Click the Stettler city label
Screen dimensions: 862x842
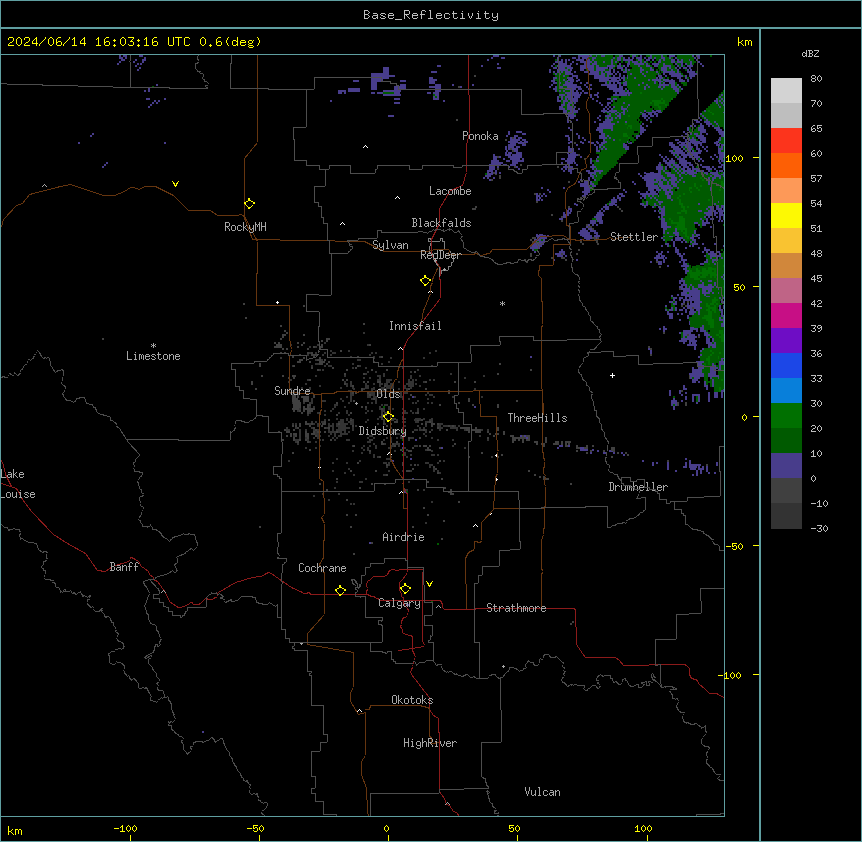(x=634, y=237)
